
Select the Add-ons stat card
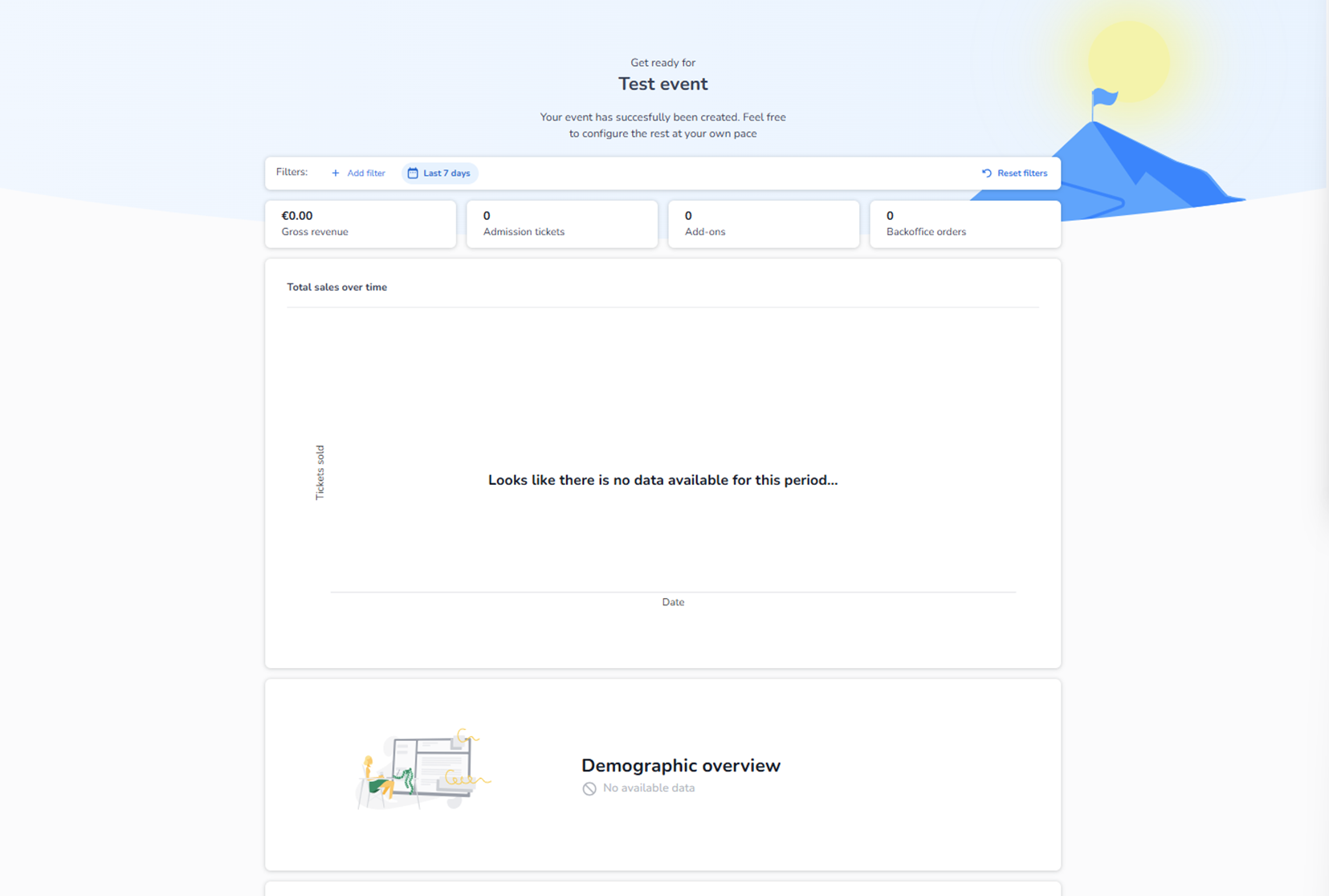click(x=764, y=224)
